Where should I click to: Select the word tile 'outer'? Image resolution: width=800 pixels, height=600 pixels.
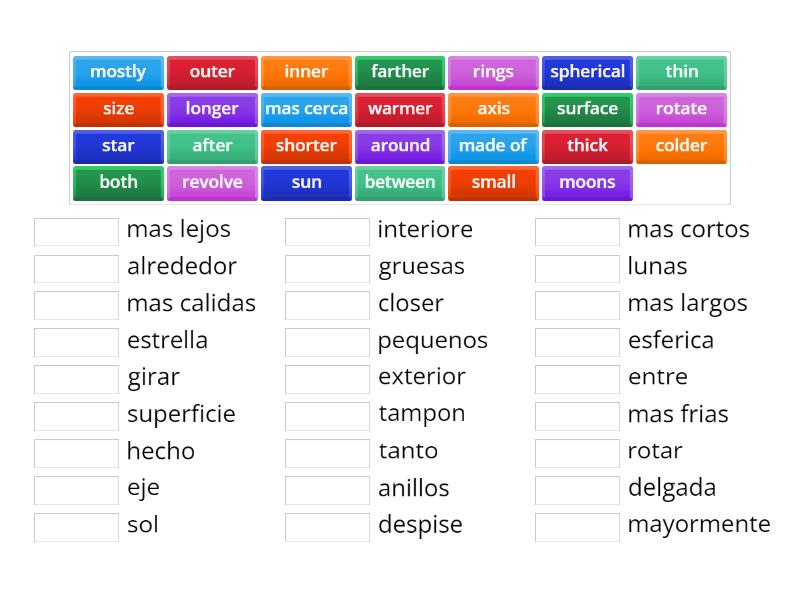click(212, 71)
